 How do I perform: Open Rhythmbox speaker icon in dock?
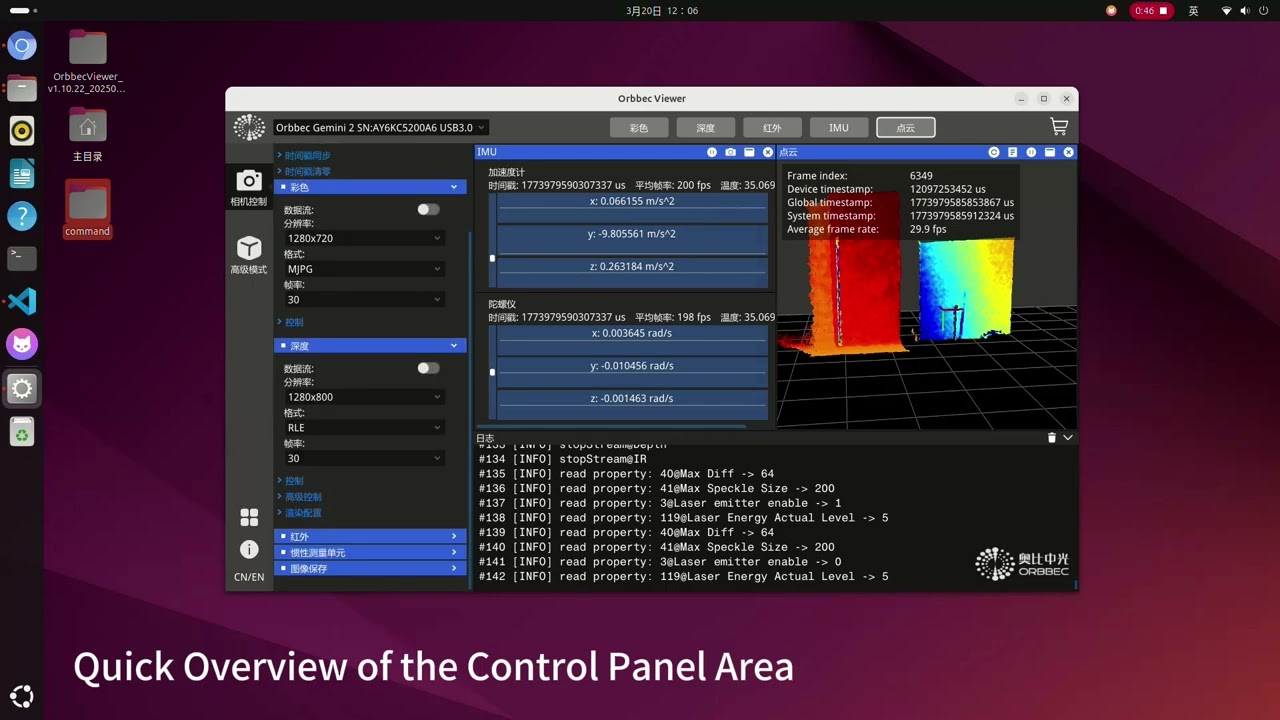pyautogui.click(x=22, y=130)
